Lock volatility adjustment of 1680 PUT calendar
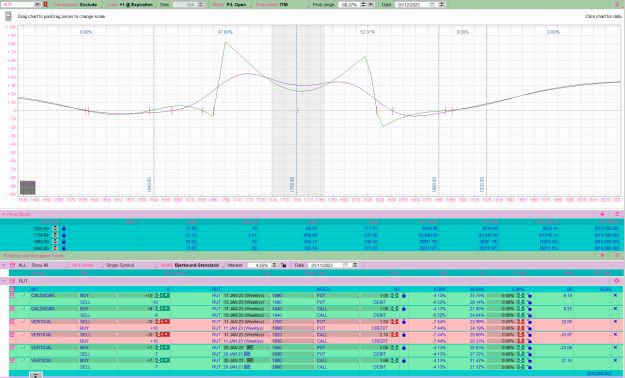 pos(529,296)
